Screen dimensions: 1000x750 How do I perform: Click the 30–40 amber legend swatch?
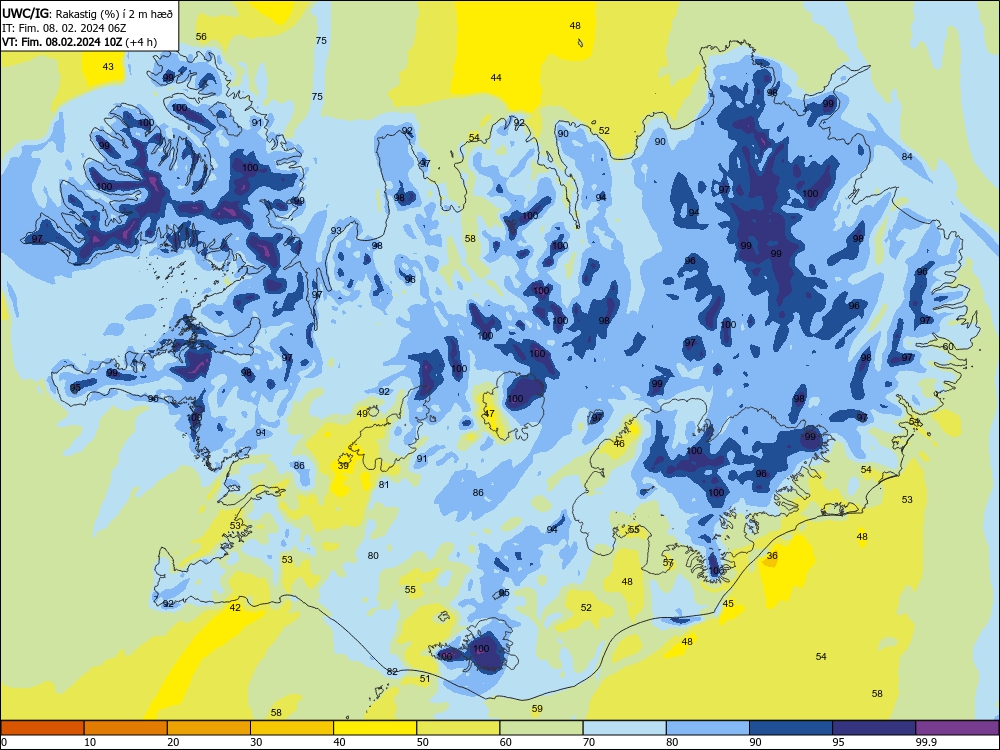[292, 728]
